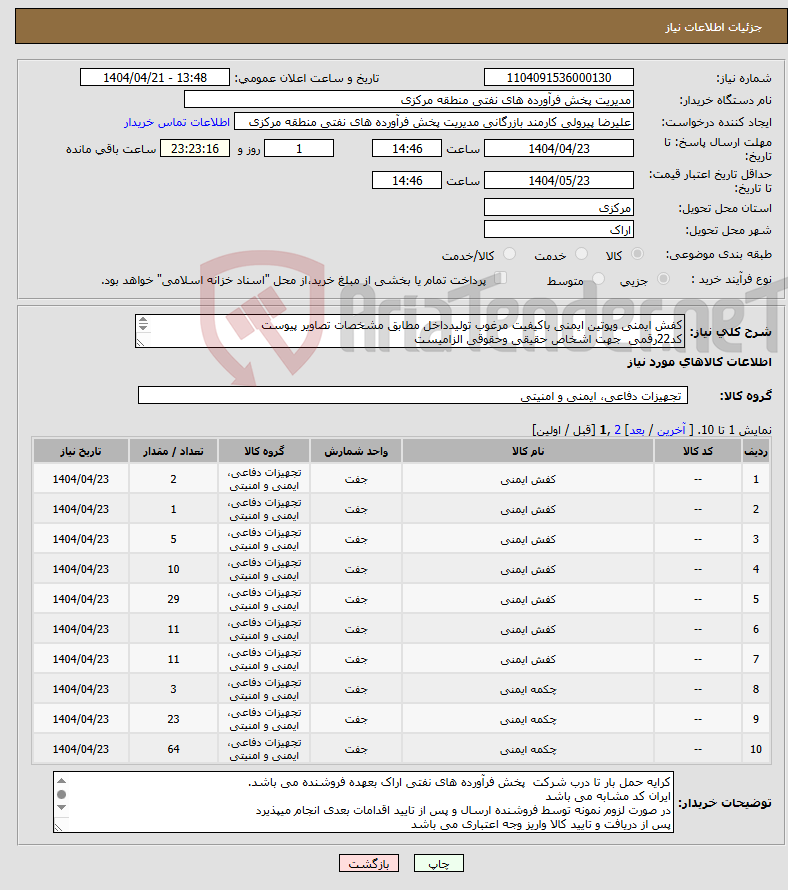Click the price validity date 1404/05/23 field
788x890 pixels.
(x=559, y=180)
